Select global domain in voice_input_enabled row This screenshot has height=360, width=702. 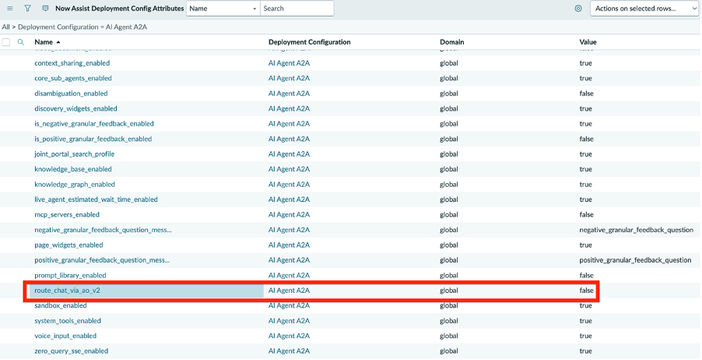click(449, 336)
